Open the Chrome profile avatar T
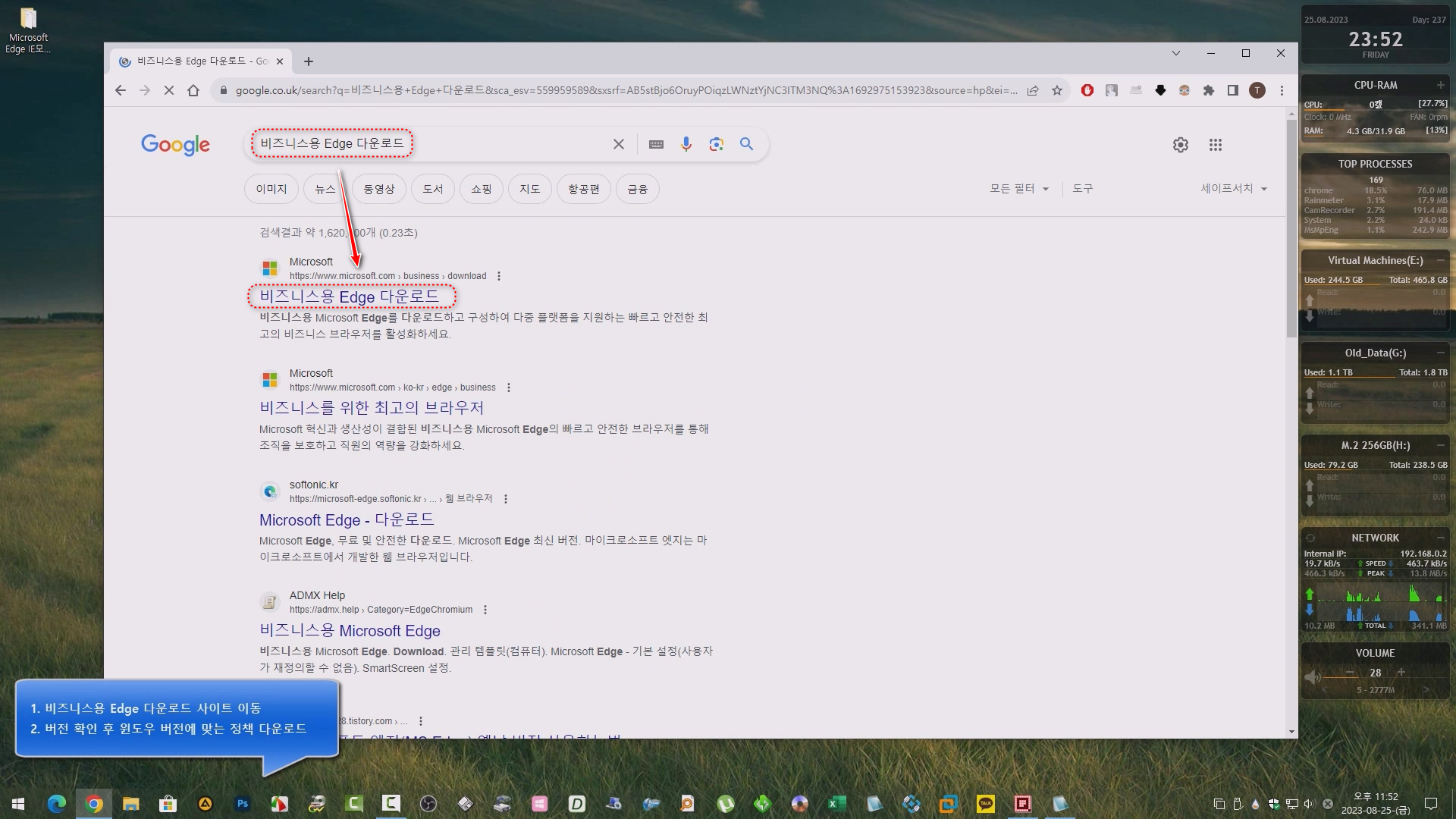Image resolution: width=1456 pixels, height=819 pixels. point(1257,90)
